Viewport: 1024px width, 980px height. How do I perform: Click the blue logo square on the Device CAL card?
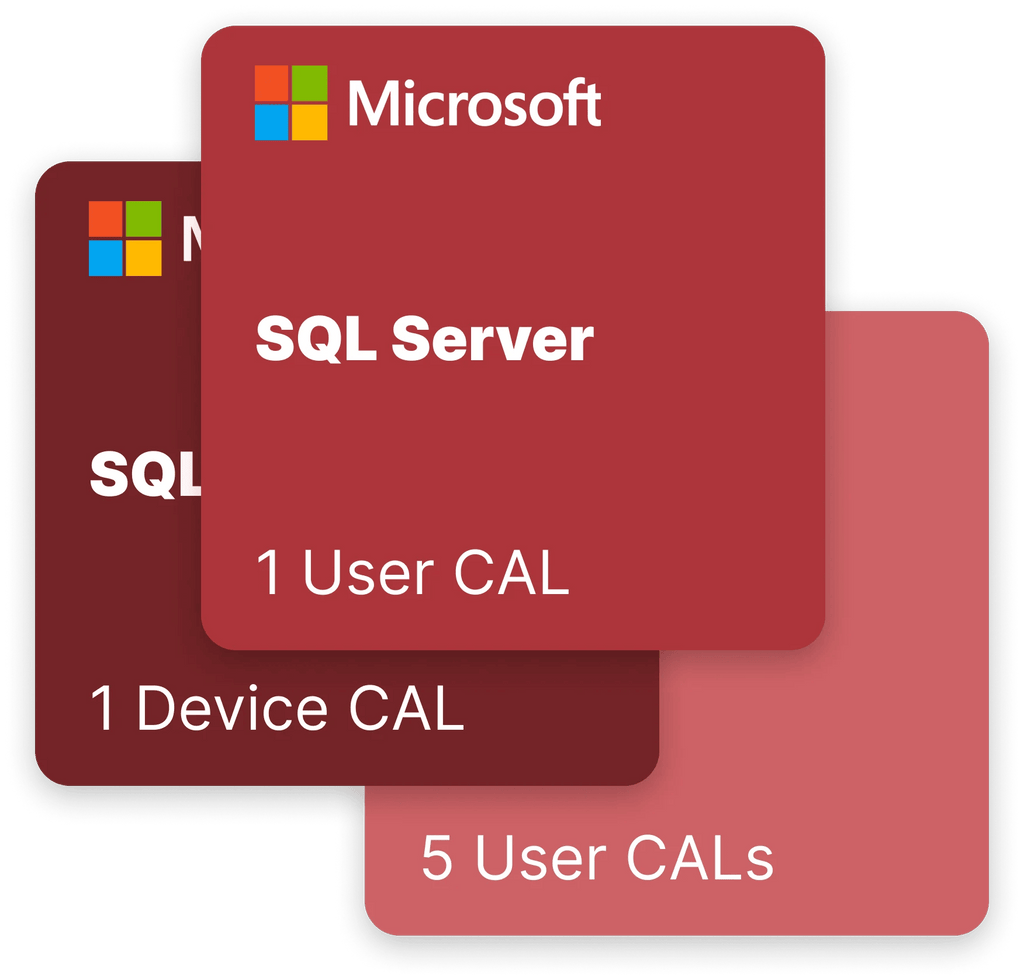pos(106,257)
